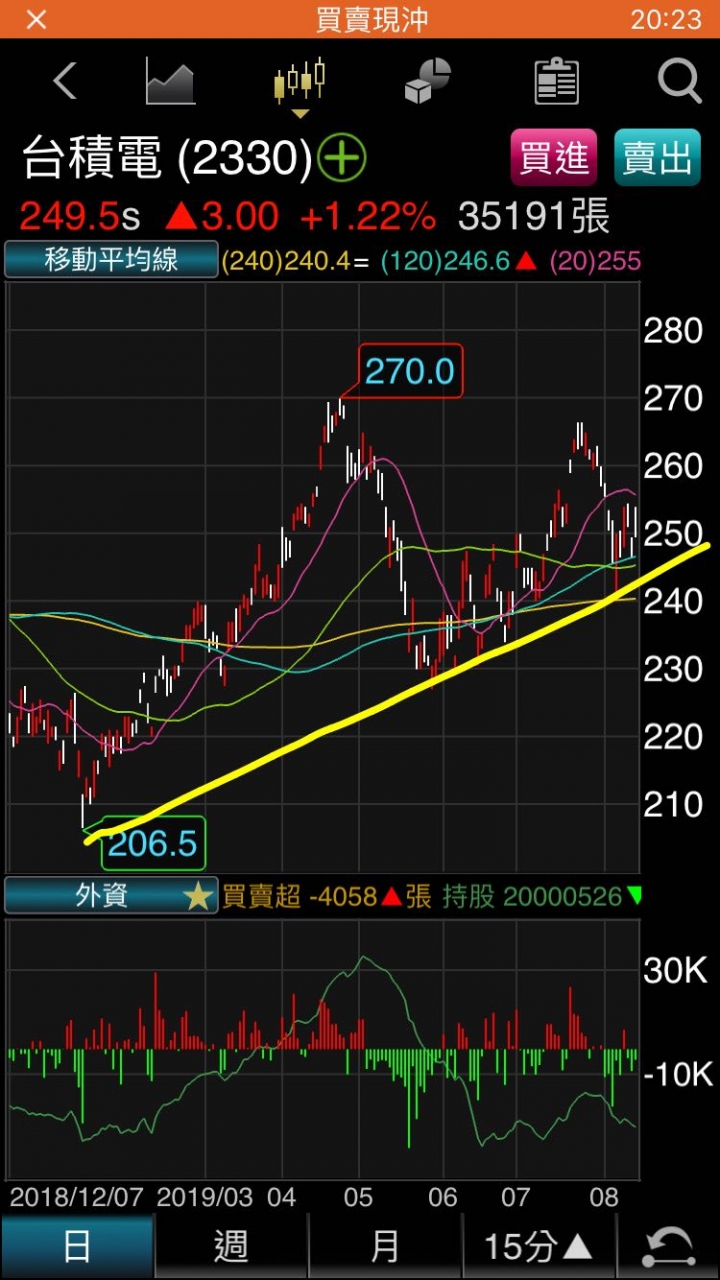Tap the rotate screen icon
The width and height of the screenshot is (720, 1280).
point(669,1247)
